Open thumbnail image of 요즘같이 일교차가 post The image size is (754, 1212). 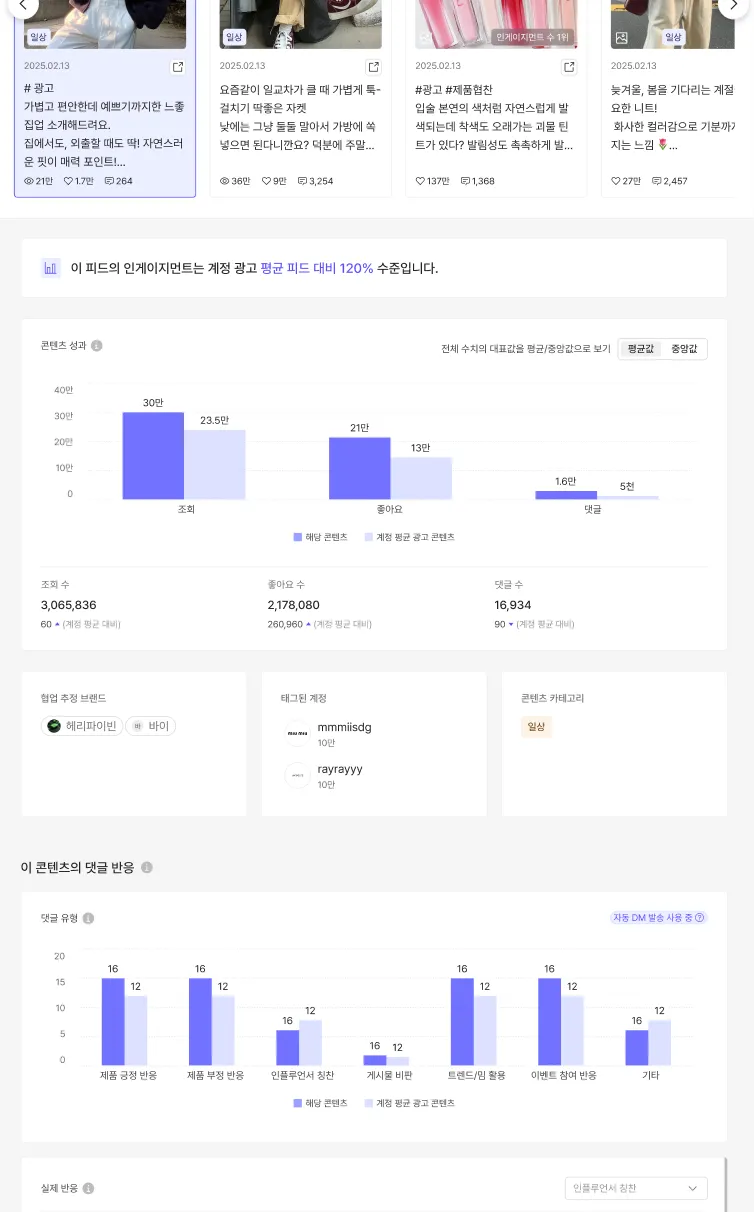tap(301, 24)
